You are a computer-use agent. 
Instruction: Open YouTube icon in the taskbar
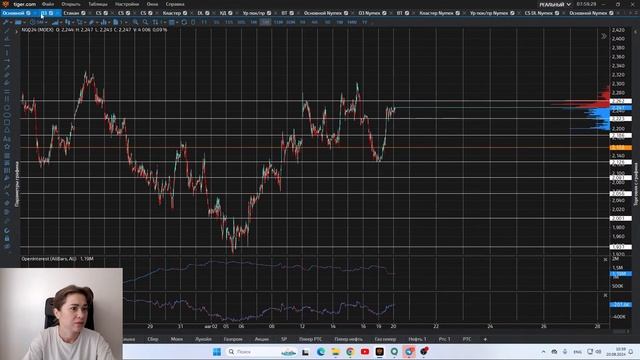tap(365, 351)
